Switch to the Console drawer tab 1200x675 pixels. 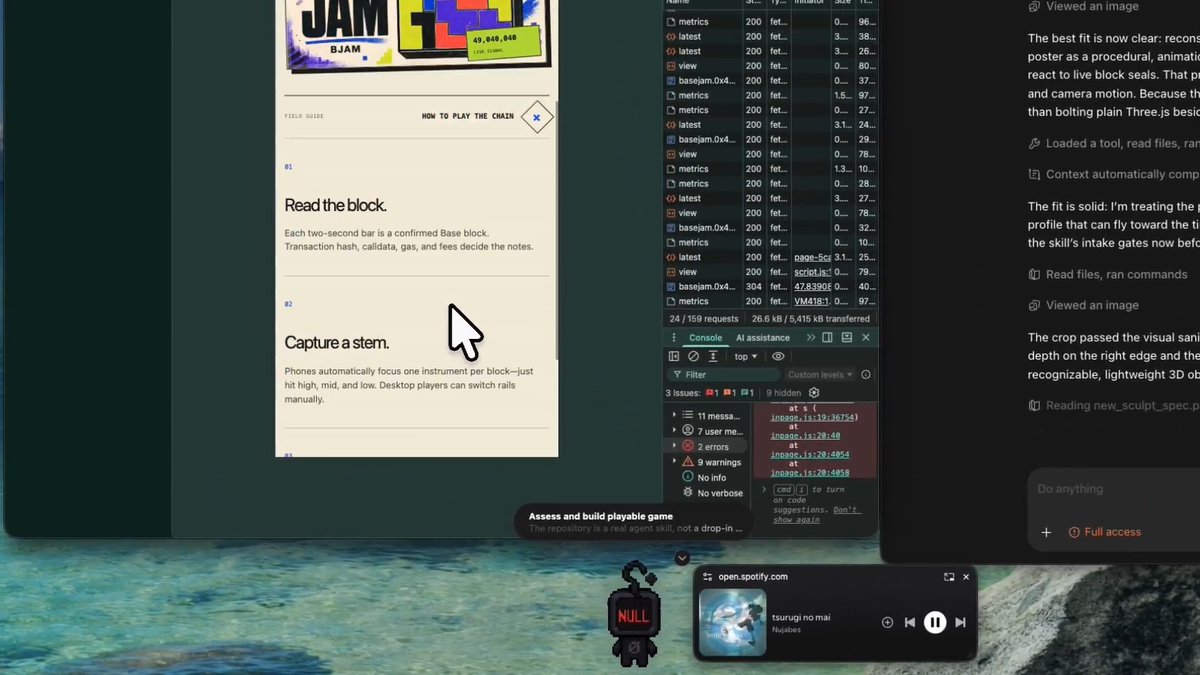(x=705, y=338)
